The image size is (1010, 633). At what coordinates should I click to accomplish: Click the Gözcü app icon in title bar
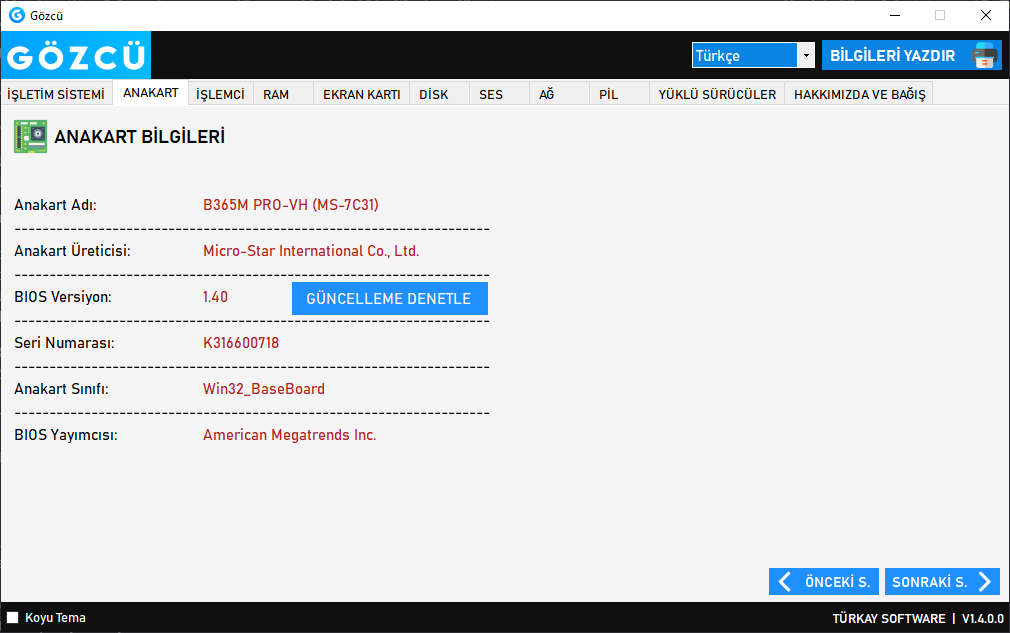tap(17, 15)
